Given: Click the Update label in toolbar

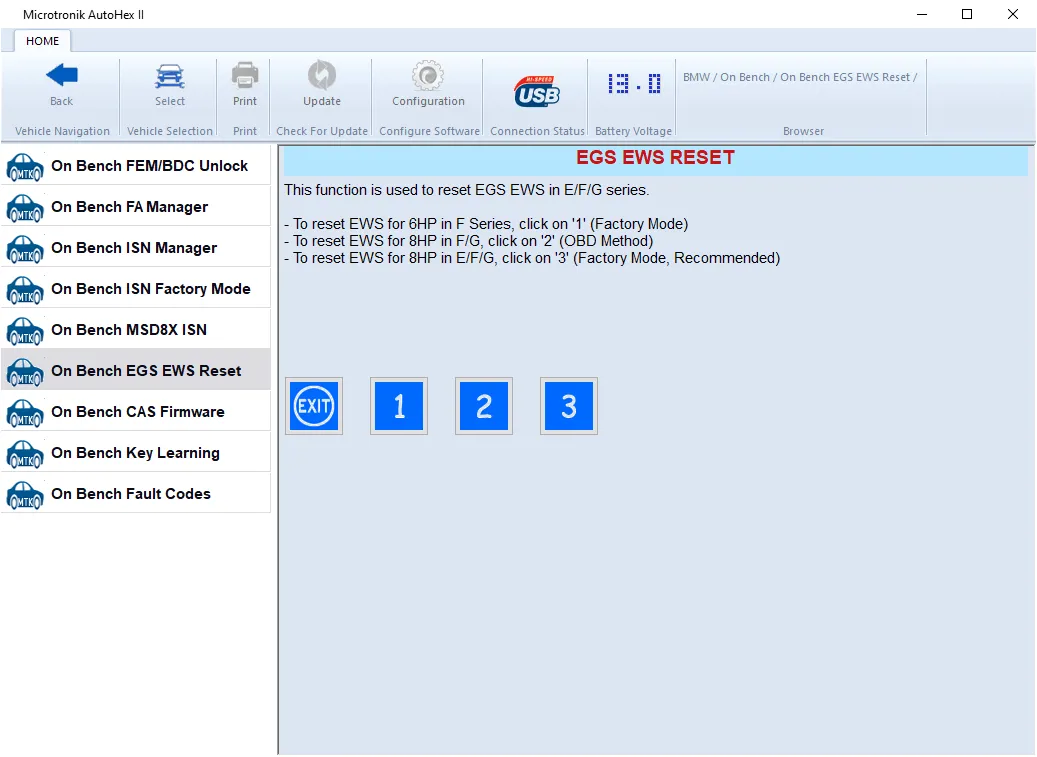Looking at the screenshot, I should point(322,101).
